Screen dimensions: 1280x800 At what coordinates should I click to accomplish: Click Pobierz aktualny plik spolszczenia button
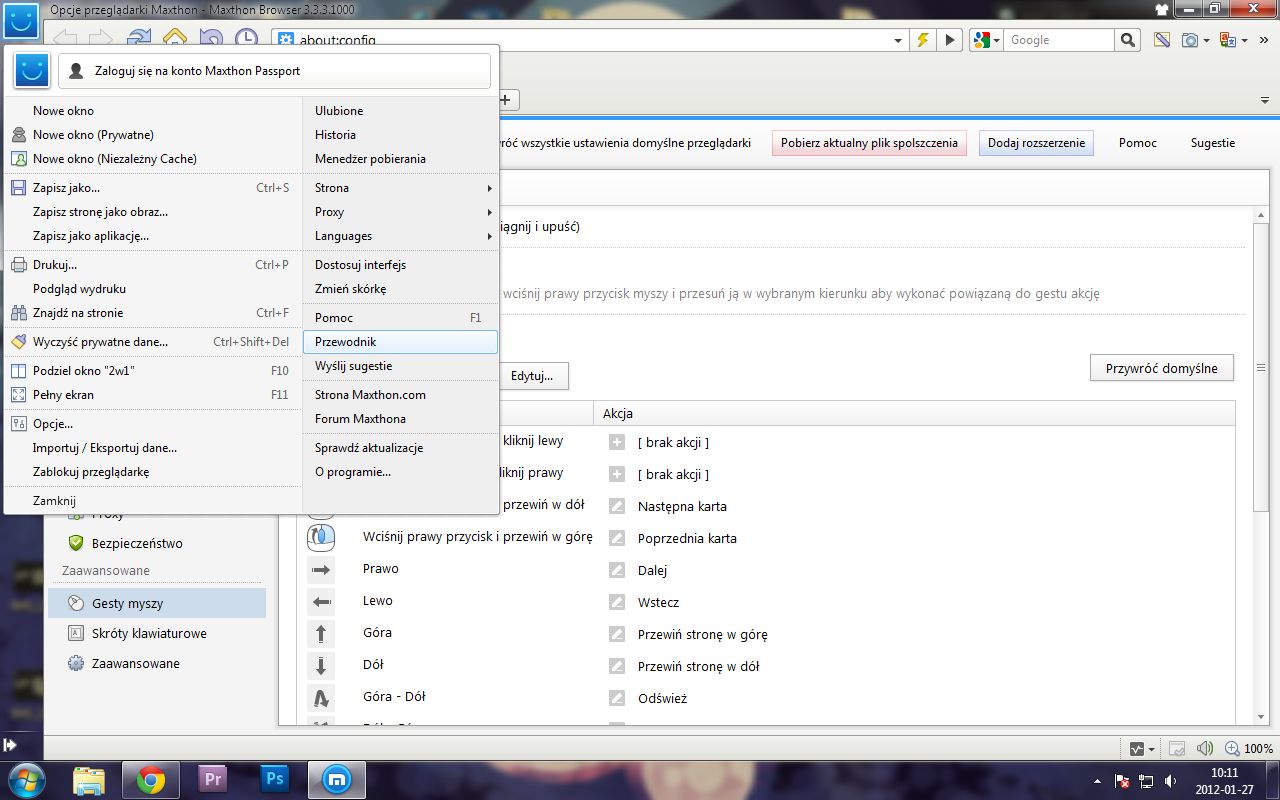point(869,143)
